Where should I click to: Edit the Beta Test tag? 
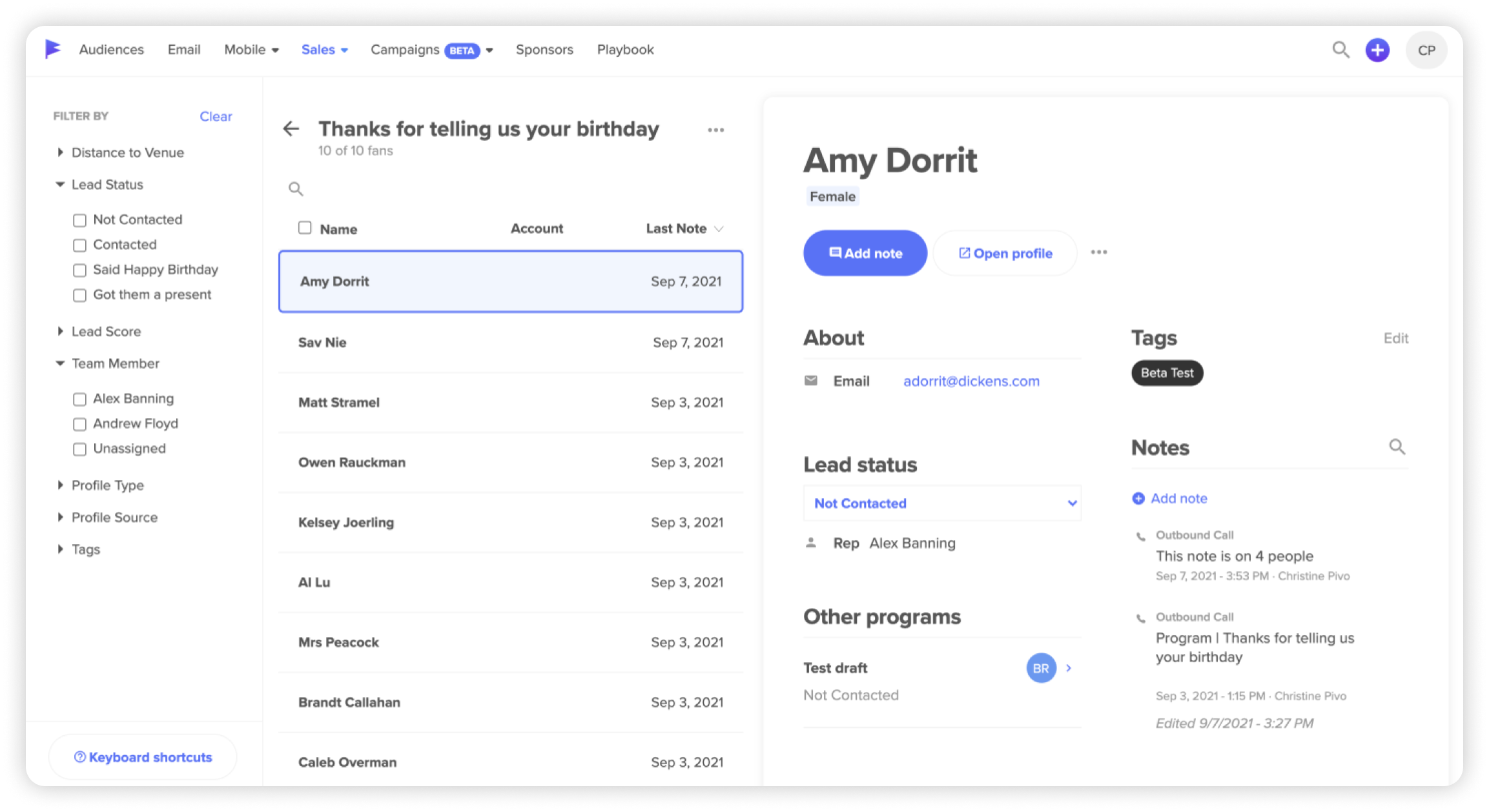[x=1395, y=338]
